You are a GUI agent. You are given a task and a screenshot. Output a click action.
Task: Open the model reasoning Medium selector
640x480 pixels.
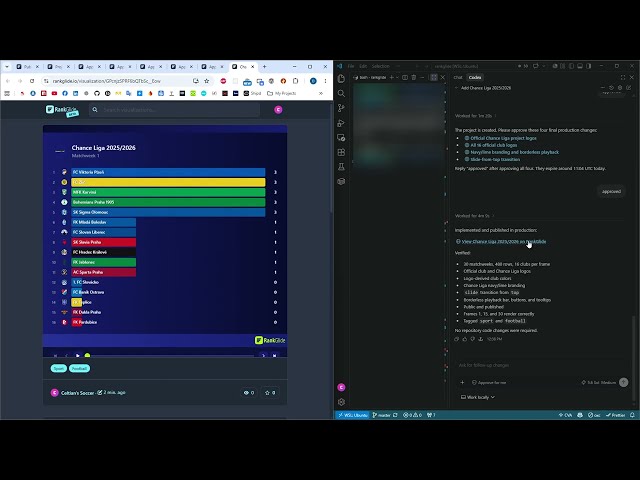599,382
